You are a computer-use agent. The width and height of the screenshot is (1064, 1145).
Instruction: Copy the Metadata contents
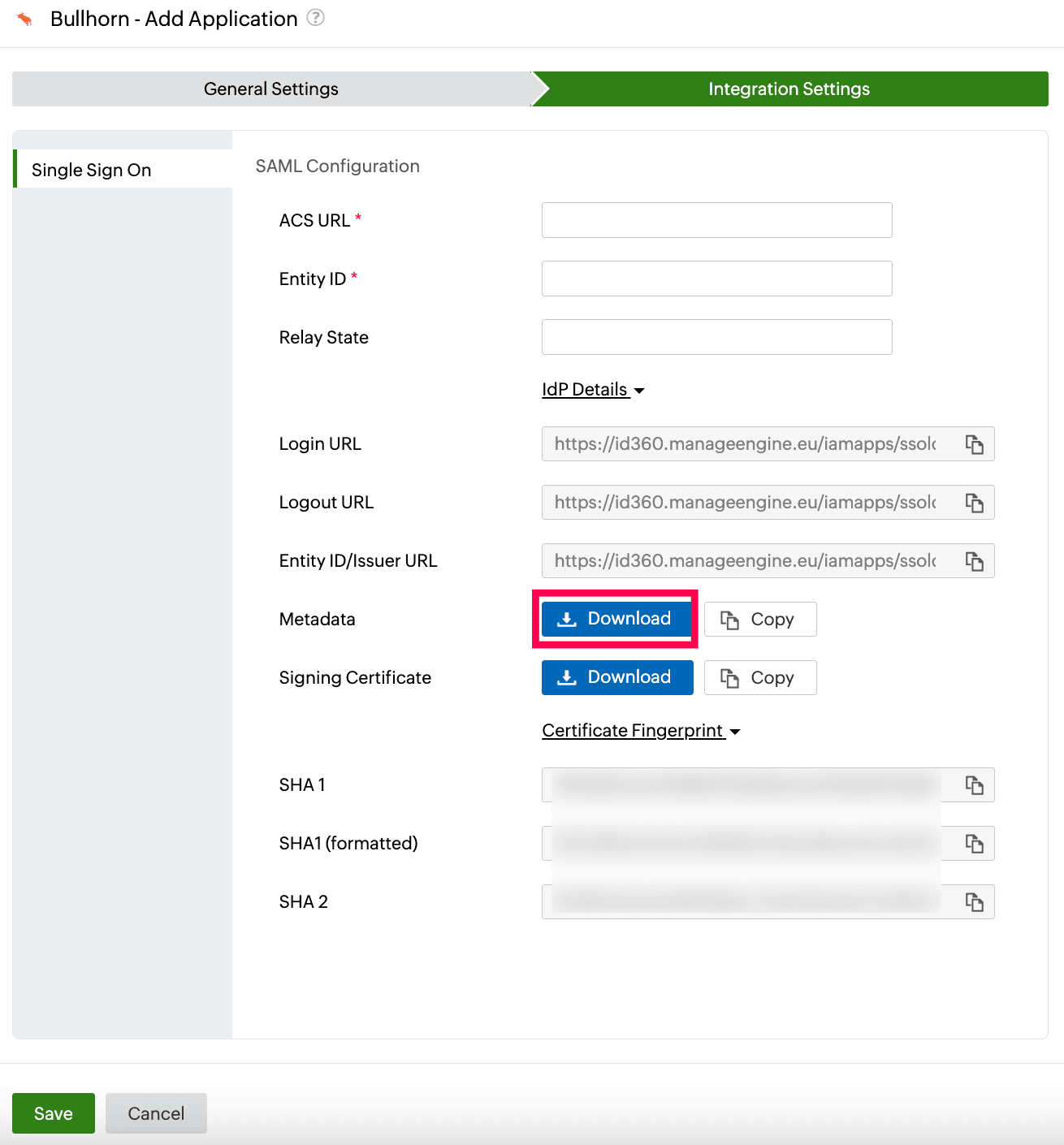click(760, 619)
